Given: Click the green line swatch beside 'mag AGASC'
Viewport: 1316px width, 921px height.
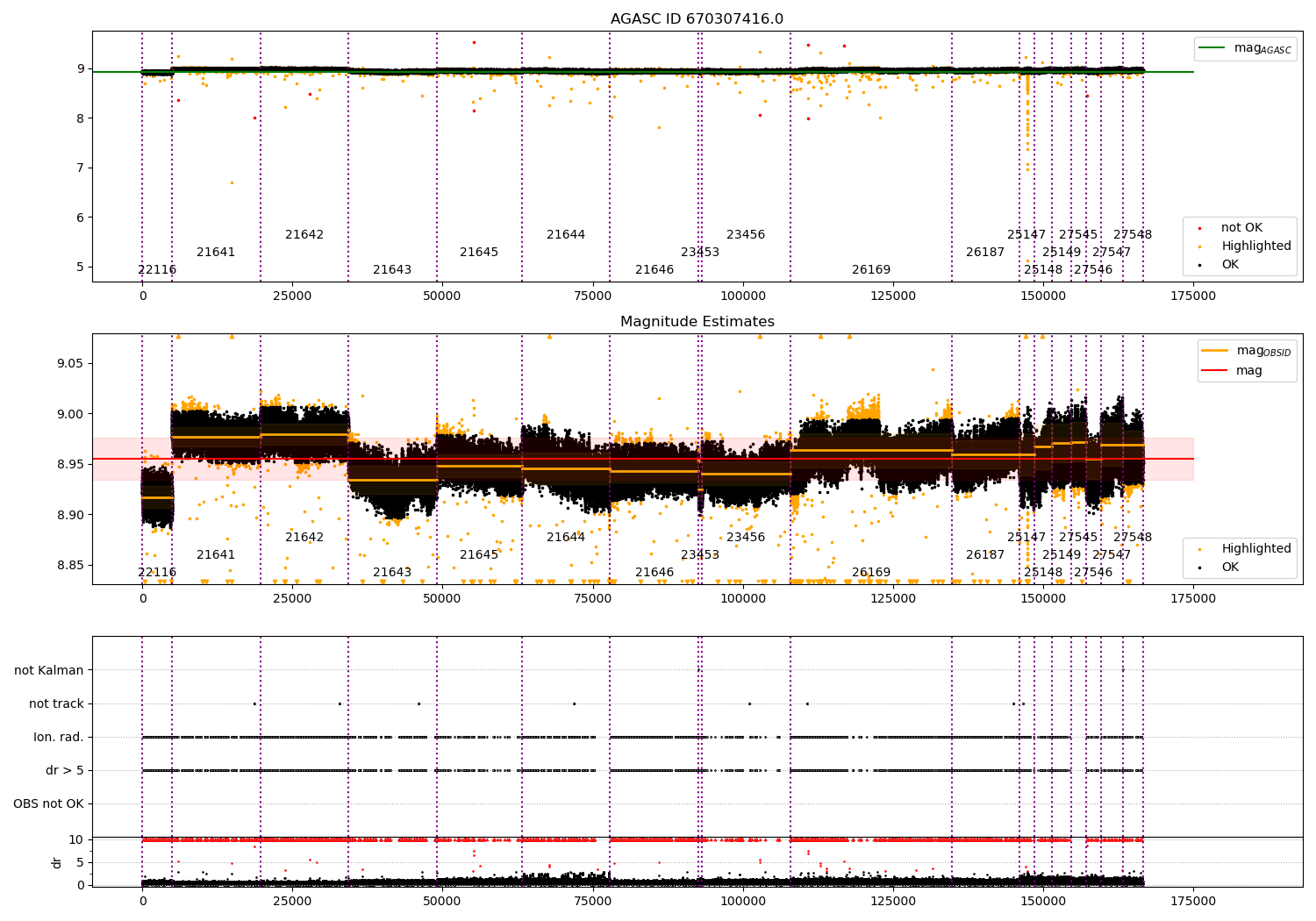Looking at the screenshot, I should 1213,48.
